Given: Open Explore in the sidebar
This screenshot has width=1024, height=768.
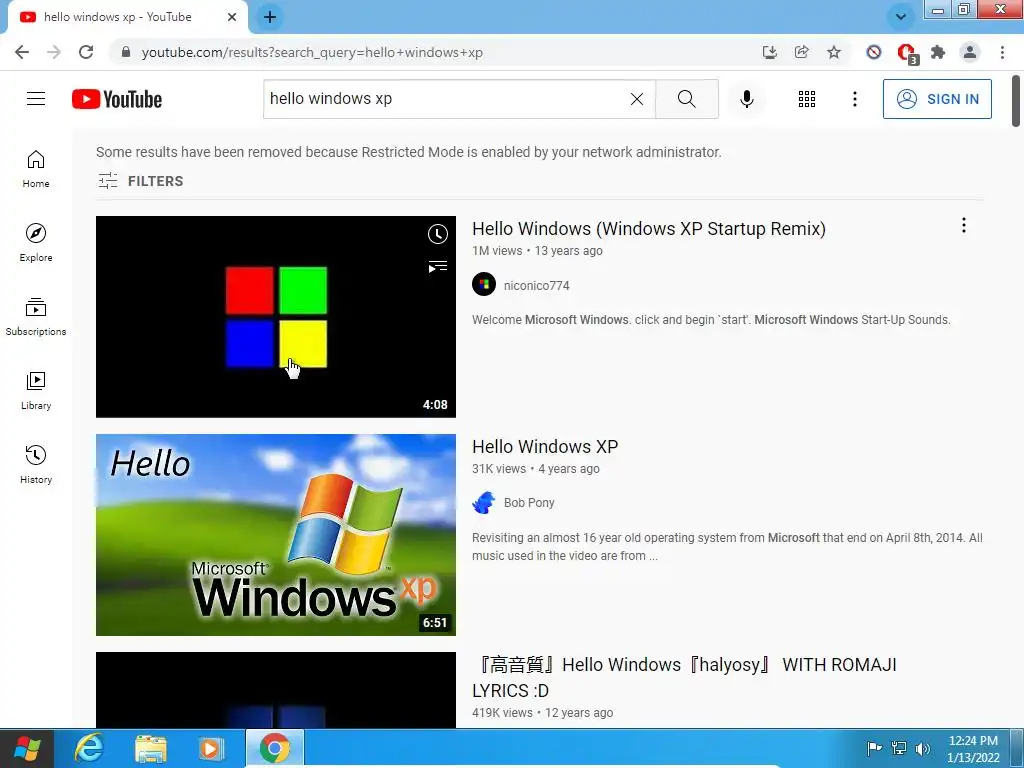Looking at the screenshot, I should coord(36,243).
